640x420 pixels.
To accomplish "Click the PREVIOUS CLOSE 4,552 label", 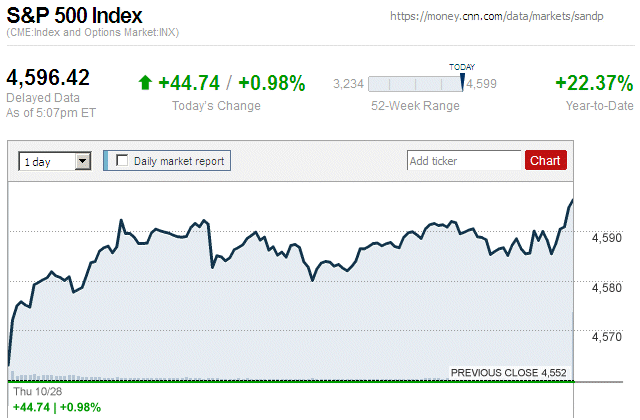I will pyautogui.click(x=508, y=372).
